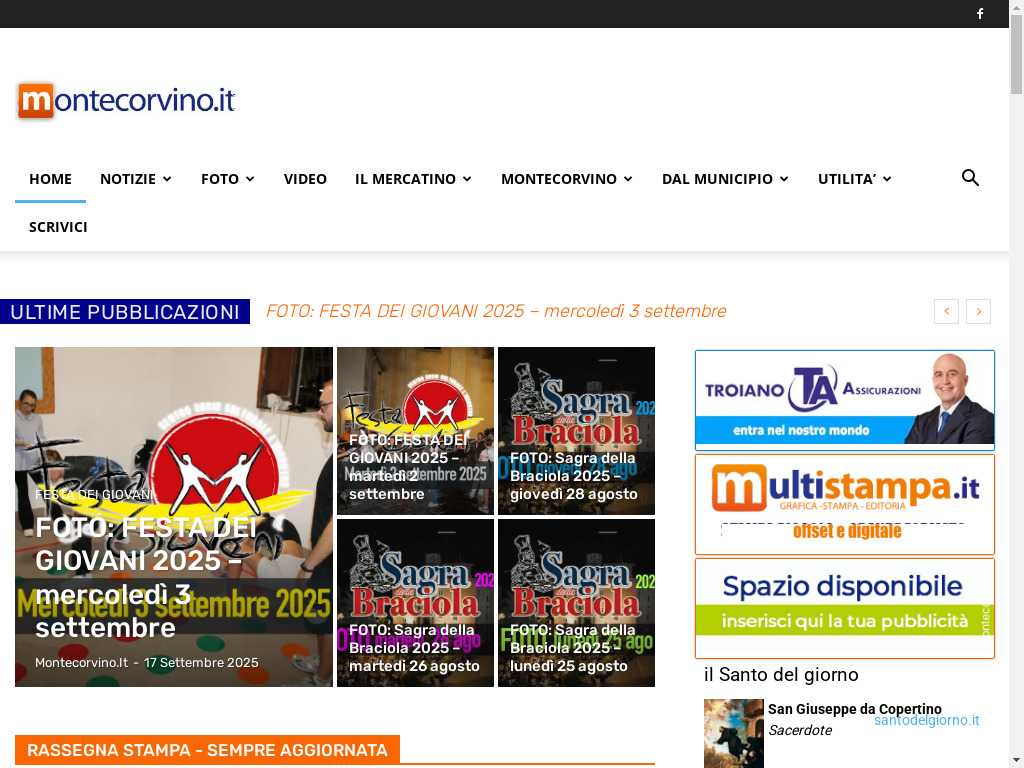Open Sagra della Braciola lunedì 25 agosto
Image resolution: width=1024 pixels, height=768 pixels.
[576, 603]
